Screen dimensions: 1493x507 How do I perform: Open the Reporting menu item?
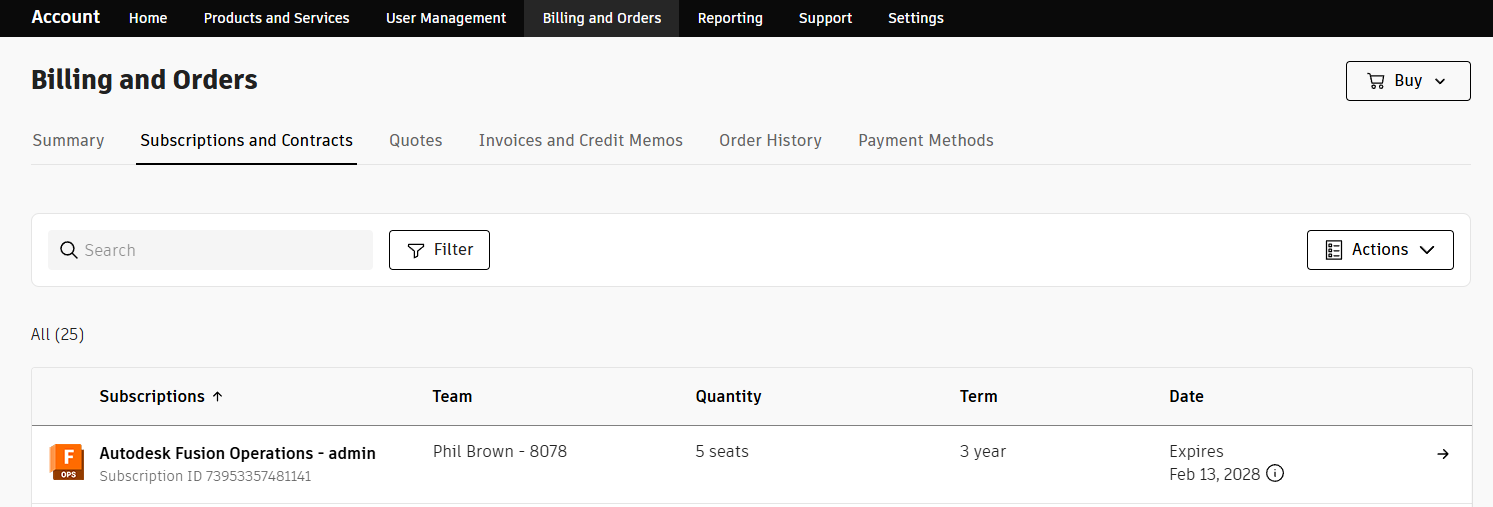[x=730, y=18]
